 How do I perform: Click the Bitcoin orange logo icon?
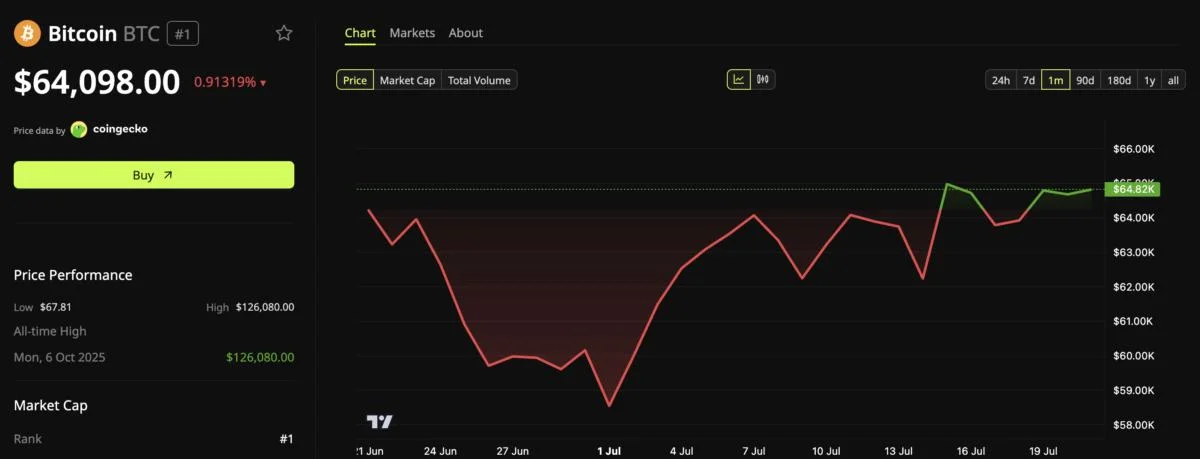click(27, 34)
